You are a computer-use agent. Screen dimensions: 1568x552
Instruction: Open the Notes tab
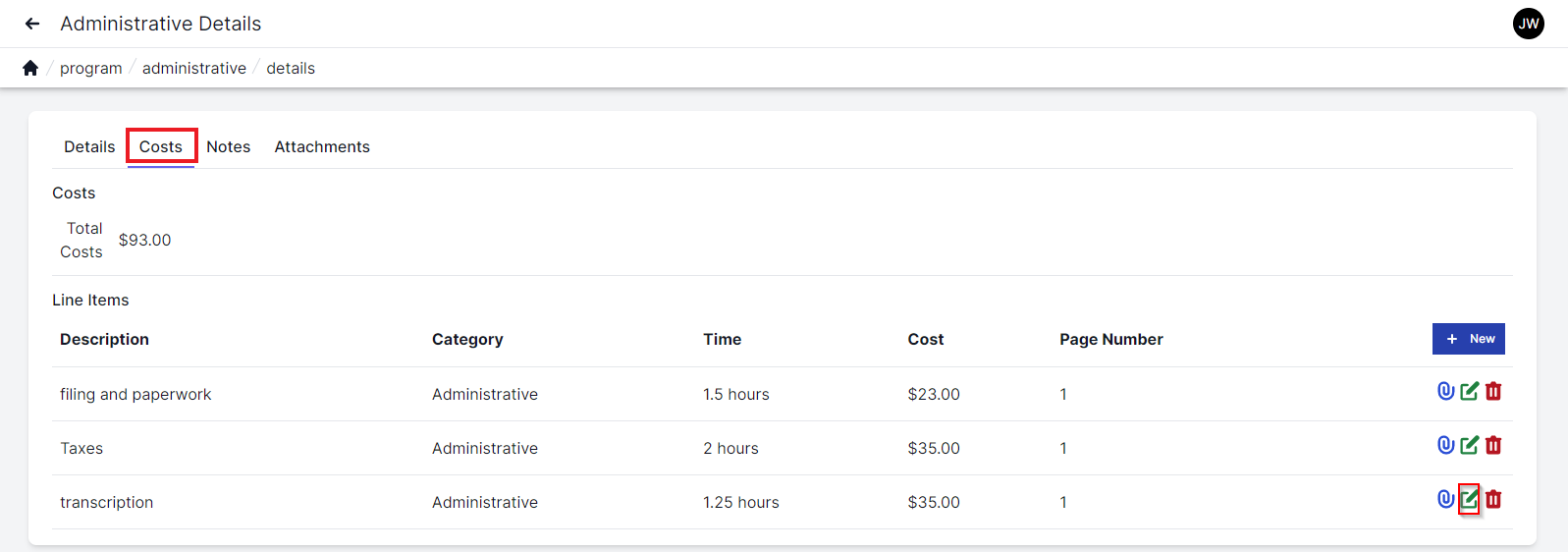pyautogui.click(x=228, y=146)
